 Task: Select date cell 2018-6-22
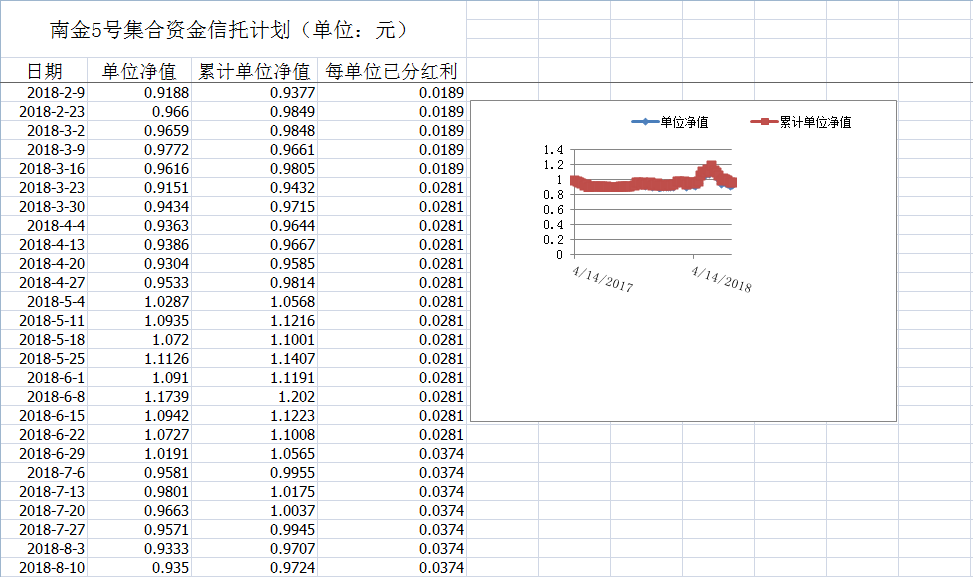point(44,434)
